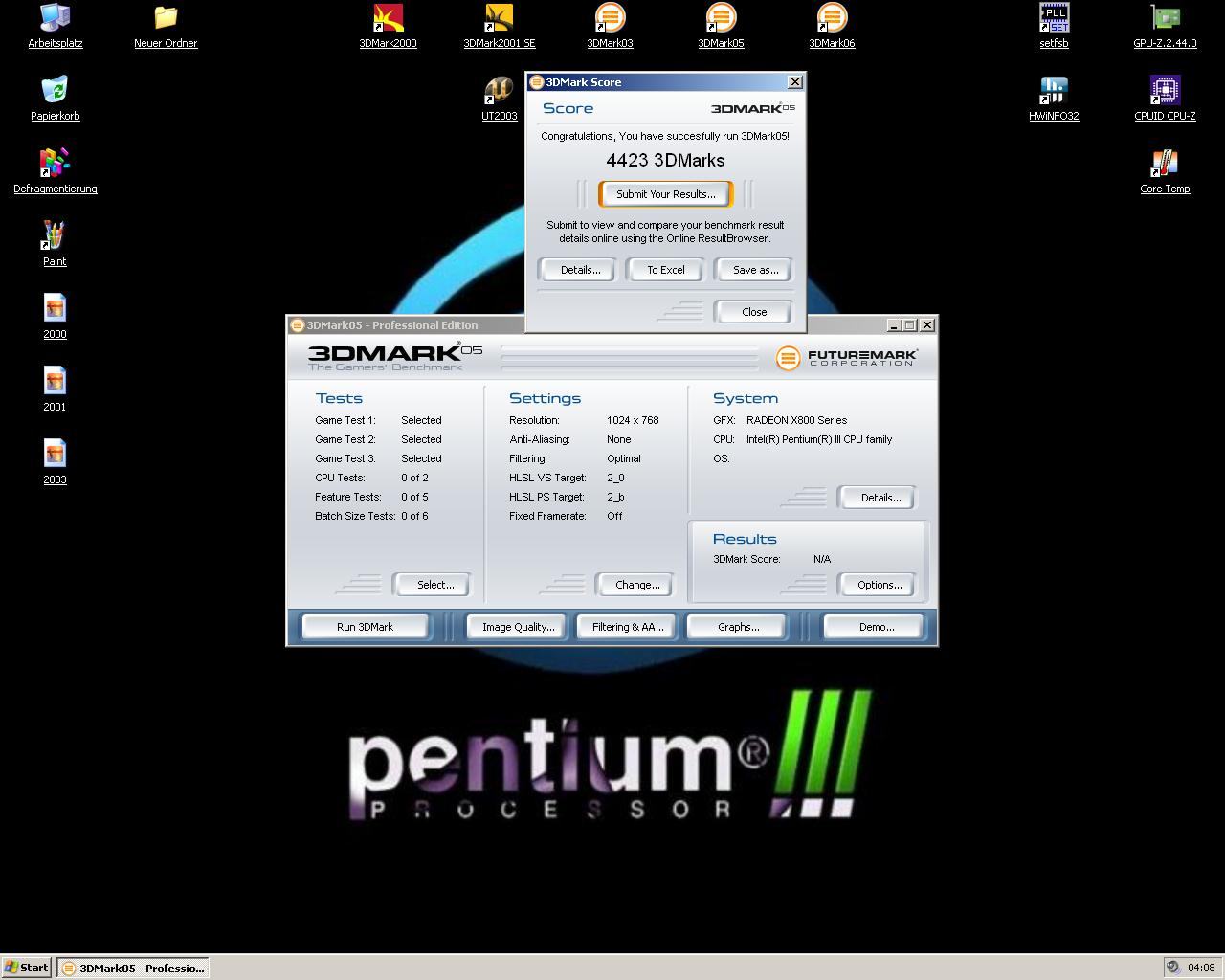Select the file icon named 2003
This screenshot has height=980, width=1225.
point(55,462)
